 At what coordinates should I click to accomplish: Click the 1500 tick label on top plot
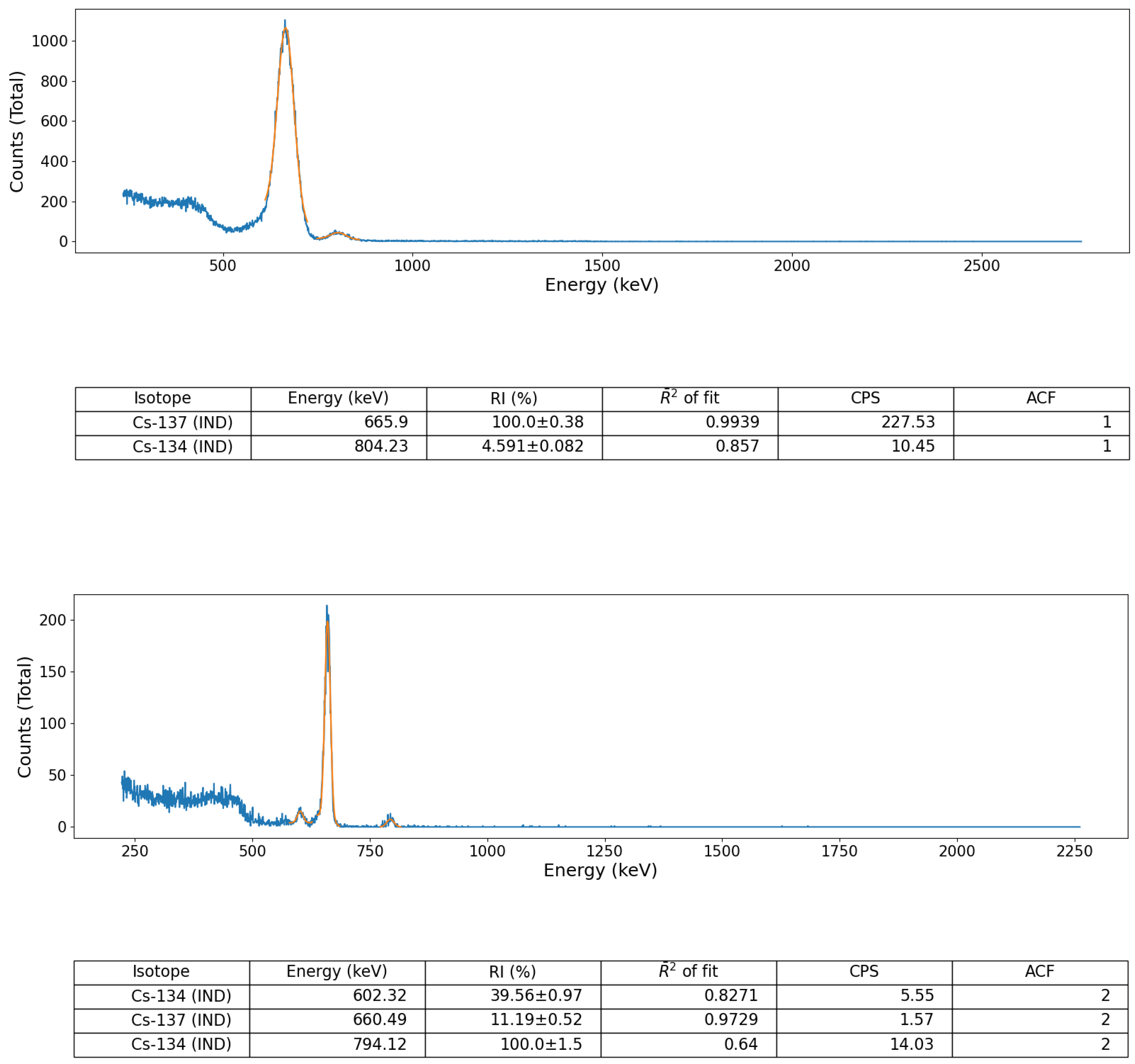point(602,266)
